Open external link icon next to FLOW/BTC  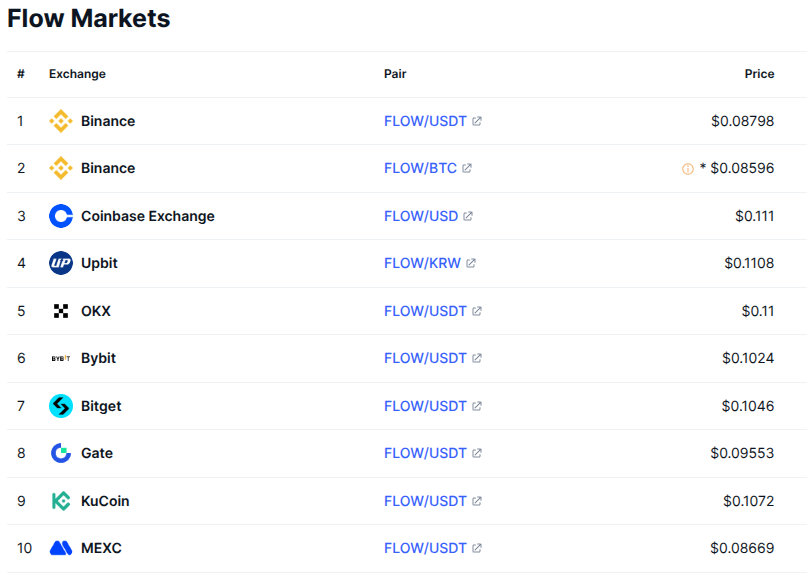tap(467, 168)
